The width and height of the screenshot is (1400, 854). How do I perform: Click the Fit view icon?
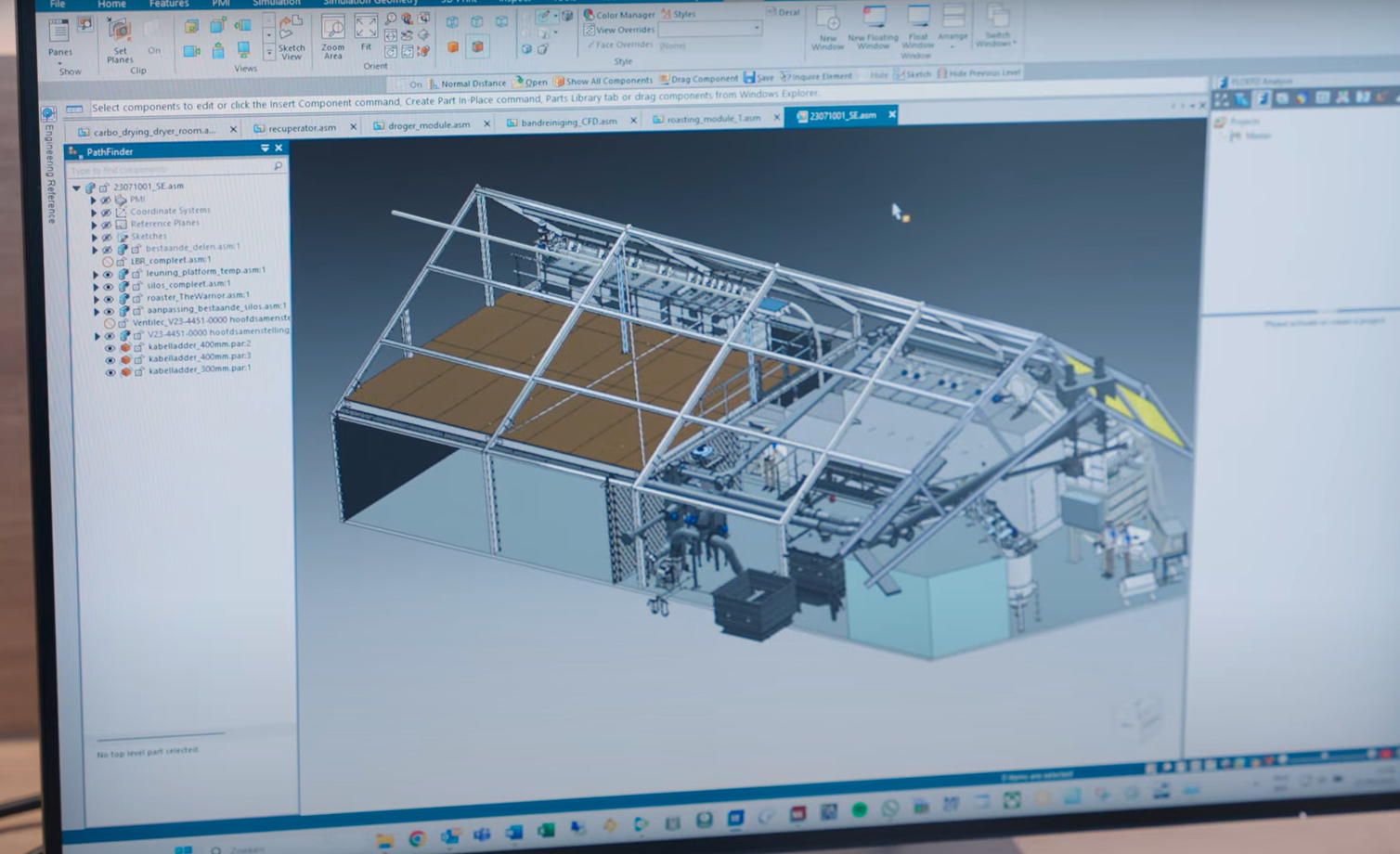[366, 32]
